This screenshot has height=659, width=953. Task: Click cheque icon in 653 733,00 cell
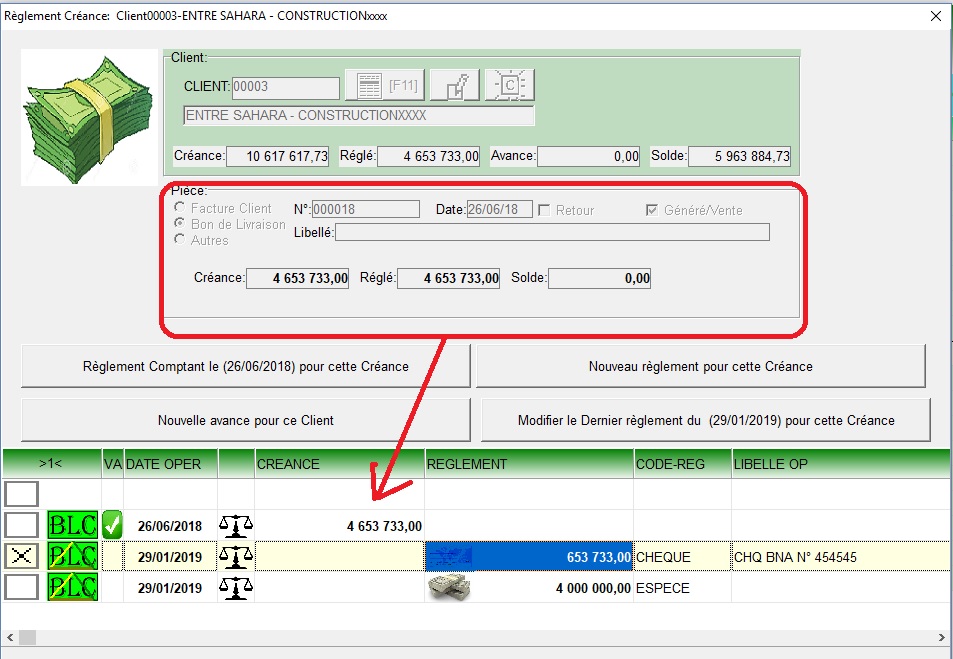pos(449,556)
